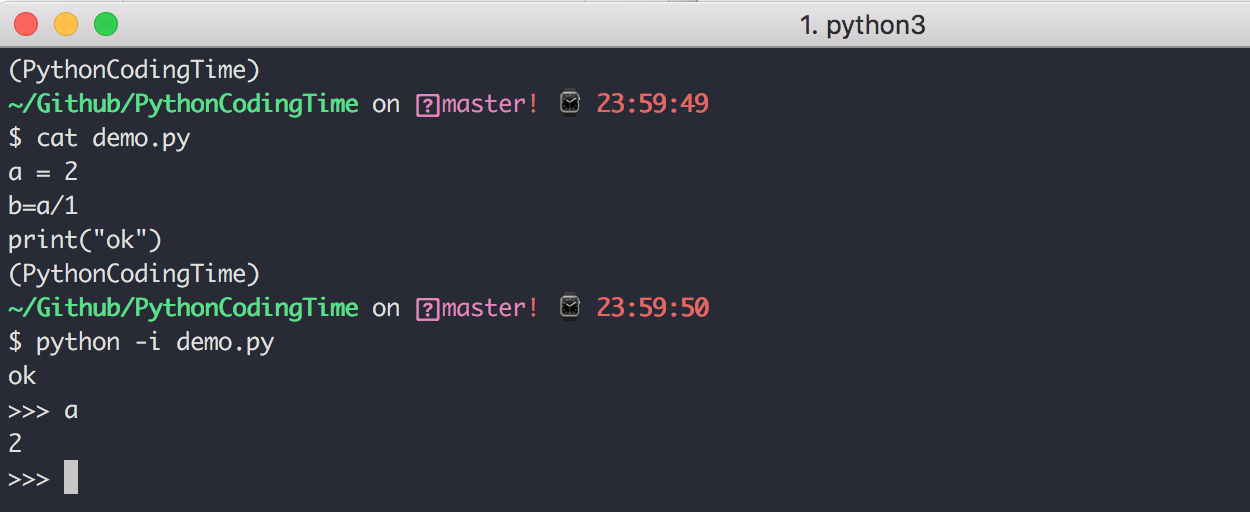Close the terminal with the red button
1250x512 pixels.
pyautogui.click(x=26, y=24)
